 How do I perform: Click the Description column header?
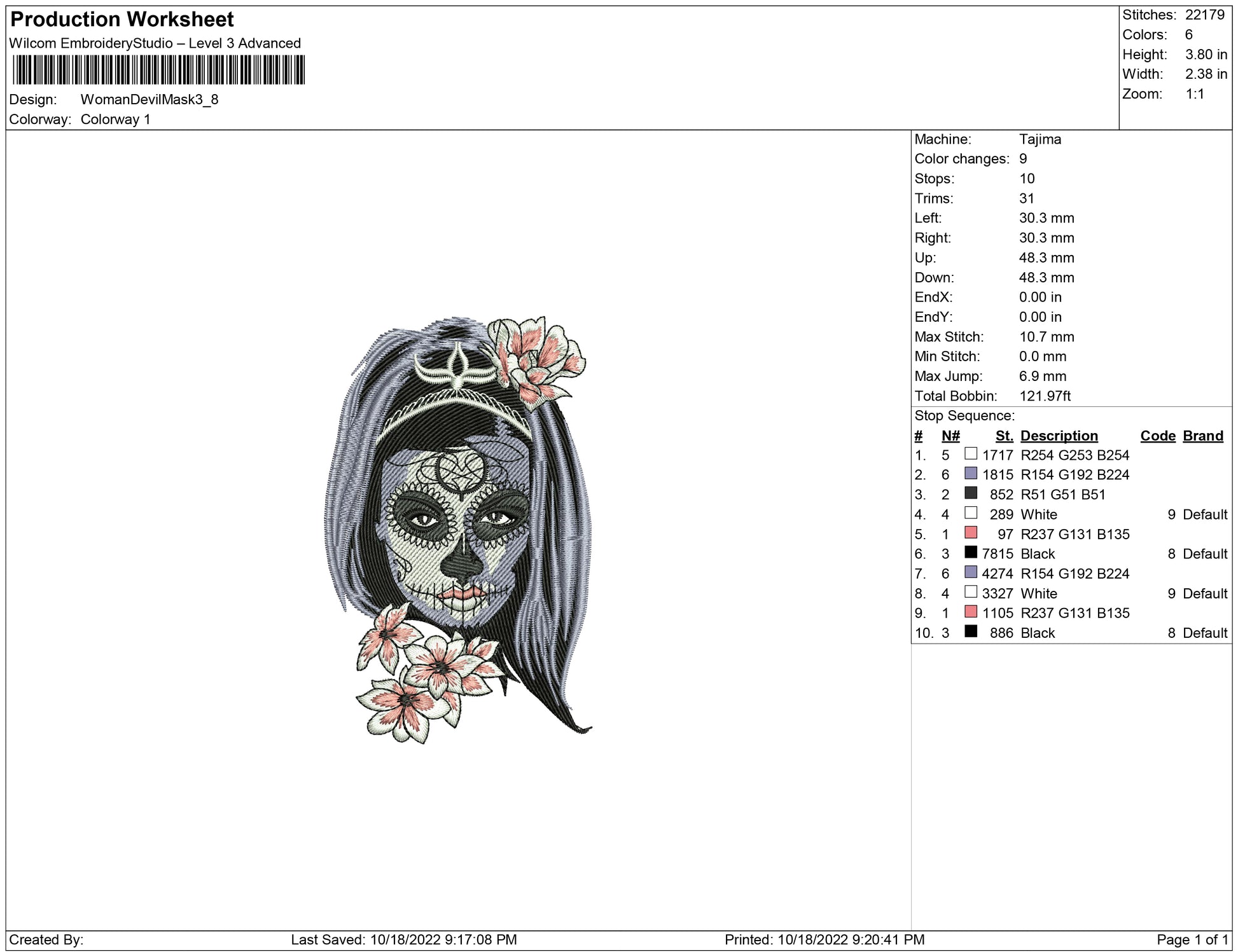click(1059, 436)
